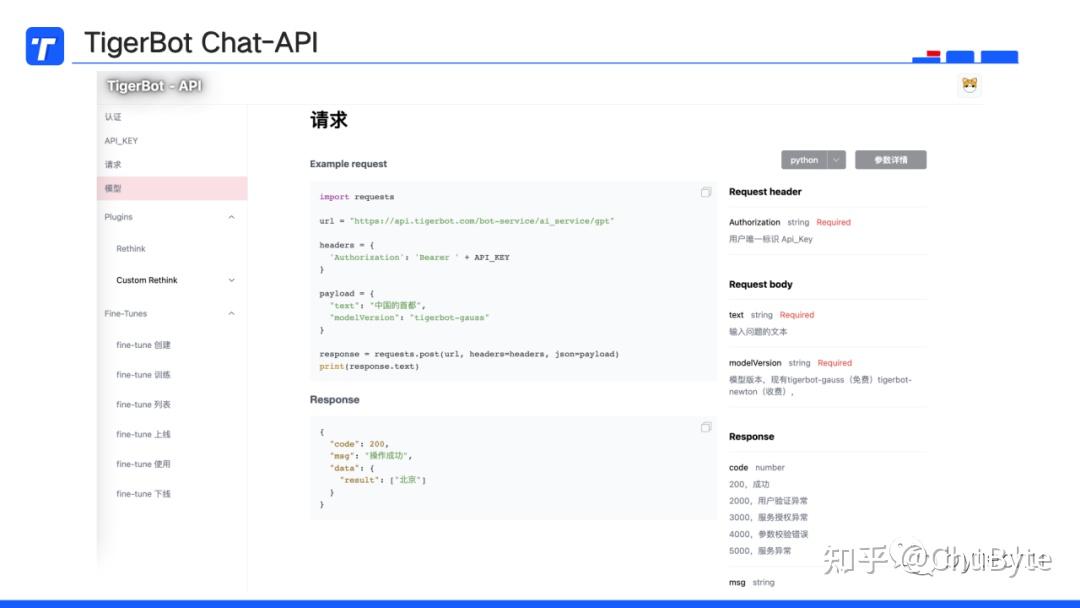The width and height of the screenshot is (1080, 608).
Task: Click the Example request label
Action: (x=349, y=164)
